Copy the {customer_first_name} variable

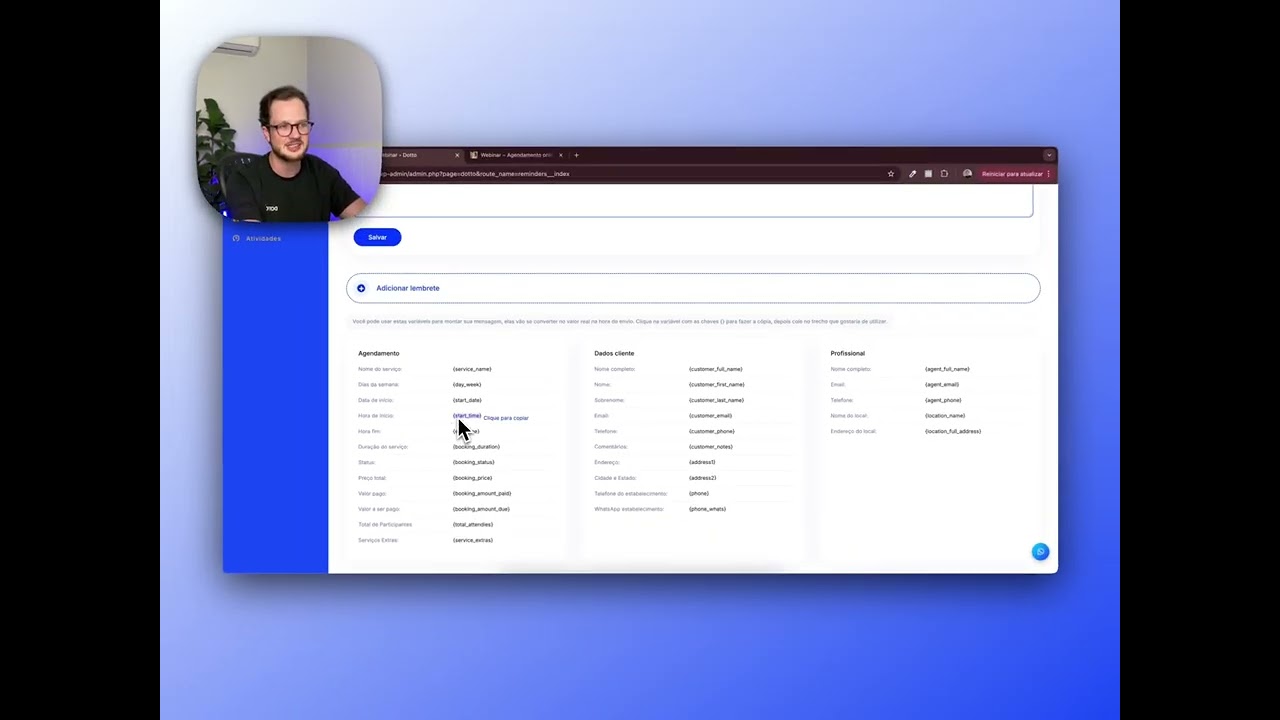[716, 384]
